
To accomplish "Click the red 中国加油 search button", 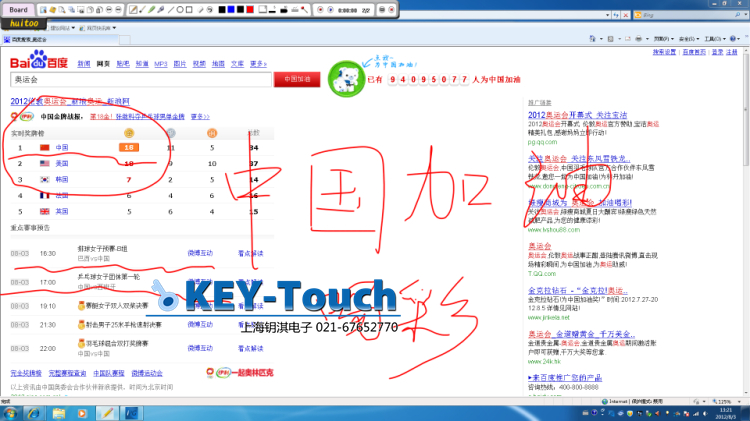I will point(297,79).
